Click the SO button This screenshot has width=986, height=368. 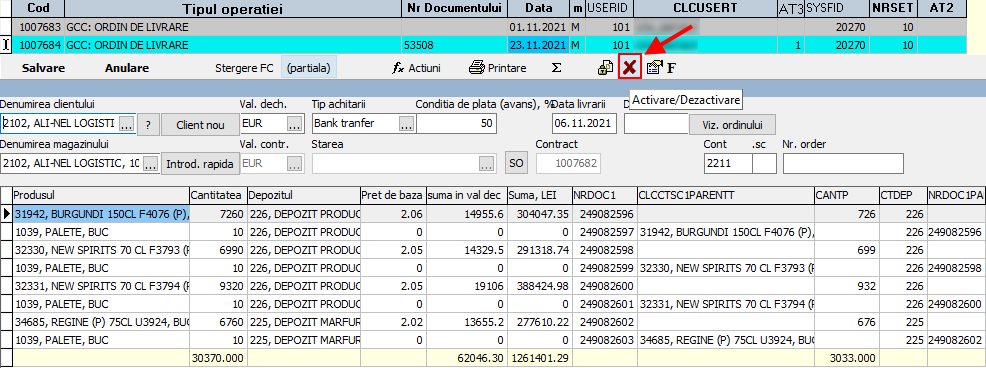pos(516,164)
